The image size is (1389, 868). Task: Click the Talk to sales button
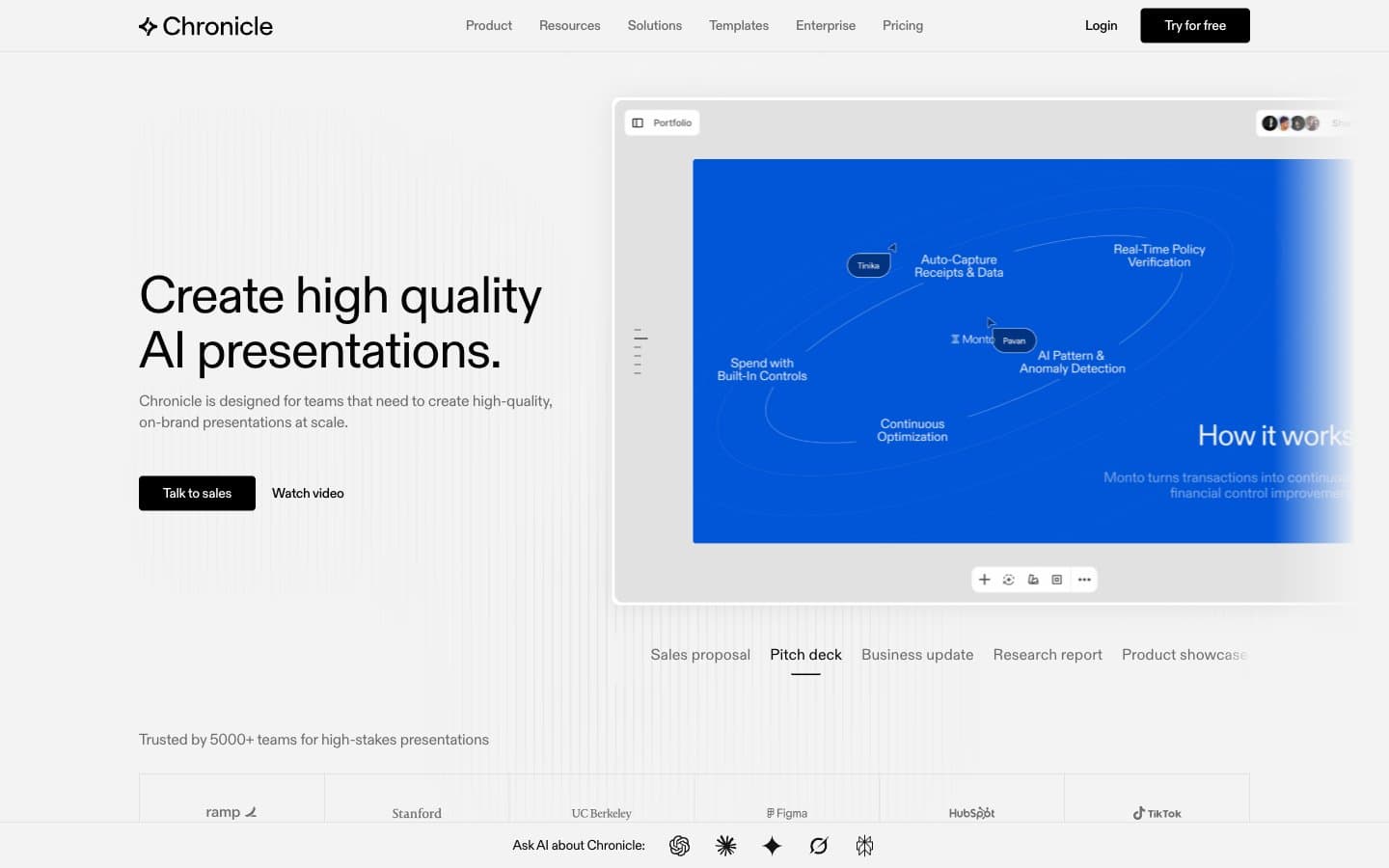[197, 493]
